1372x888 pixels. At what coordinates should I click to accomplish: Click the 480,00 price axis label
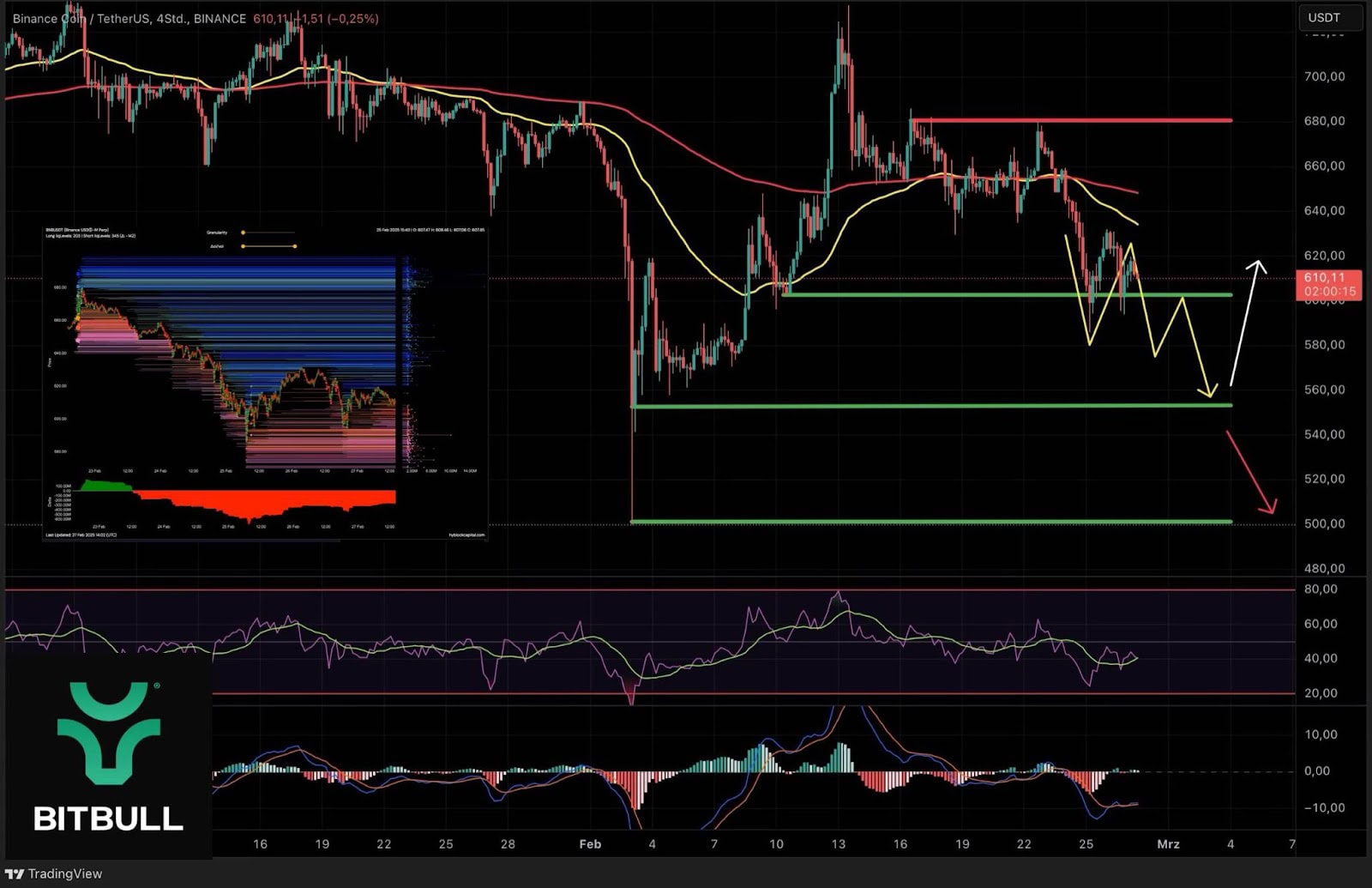[1324, 568]
